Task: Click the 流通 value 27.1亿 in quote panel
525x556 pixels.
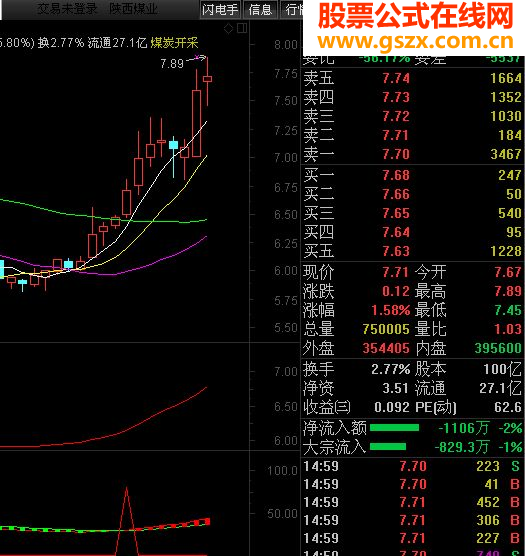Action: [501, 388]
